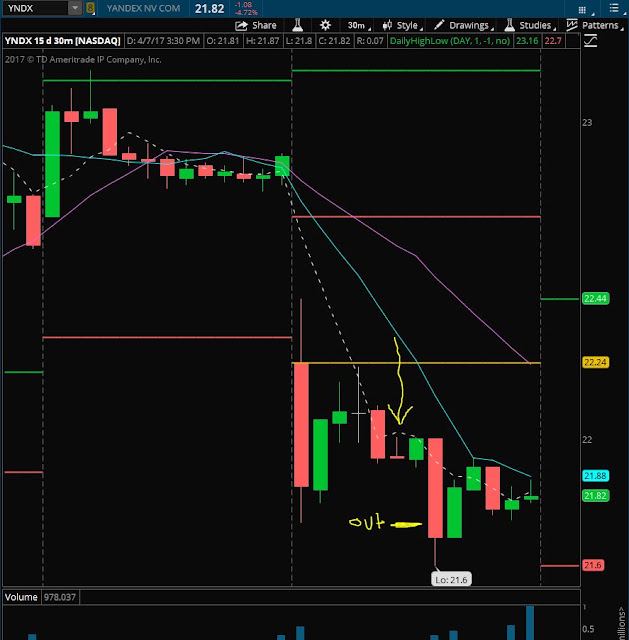Click the volume value 978.037
Screen dimensions: 629x640
[60, 597]
